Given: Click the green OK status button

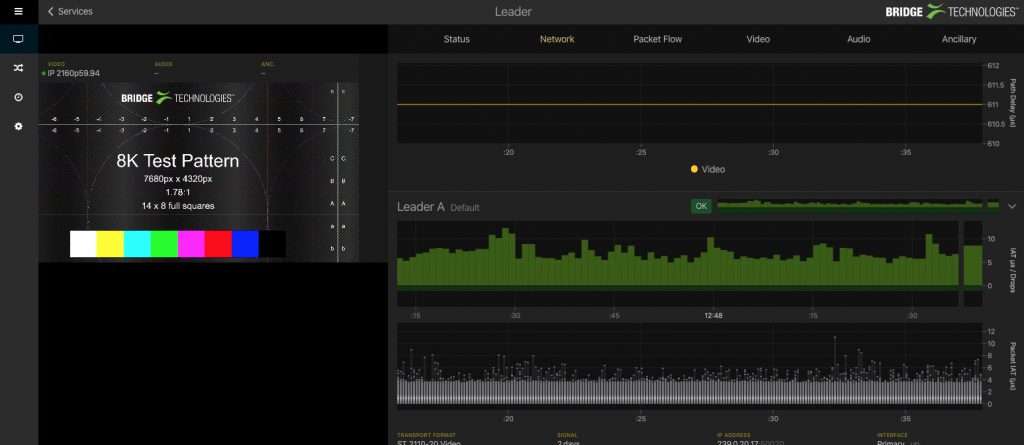Looking at the screenshot, I should point(701,206).
